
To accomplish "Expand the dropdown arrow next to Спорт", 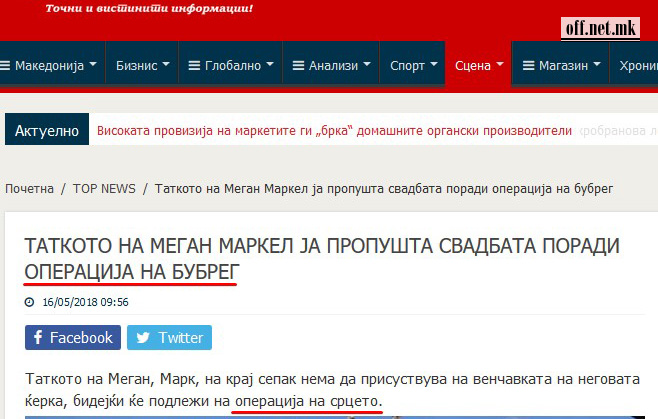I will (x=434, y=64).
